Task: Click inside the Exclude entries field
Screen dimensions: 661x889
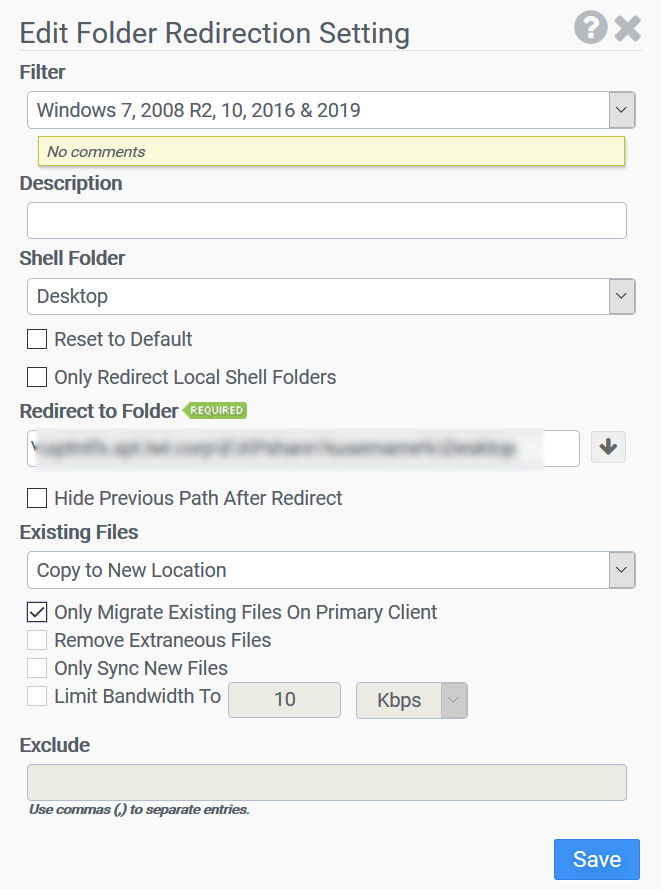Action: (327, 782)
